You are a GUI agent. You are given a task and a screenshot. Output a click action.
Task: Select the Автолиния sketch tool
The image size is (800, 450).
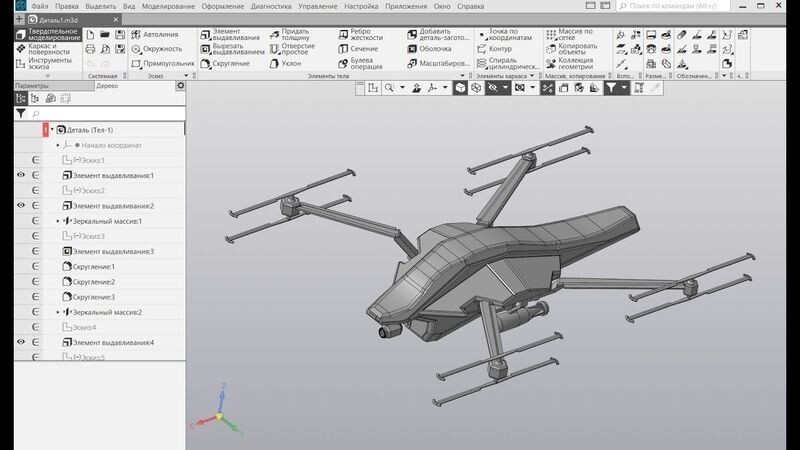coord(155,35)
